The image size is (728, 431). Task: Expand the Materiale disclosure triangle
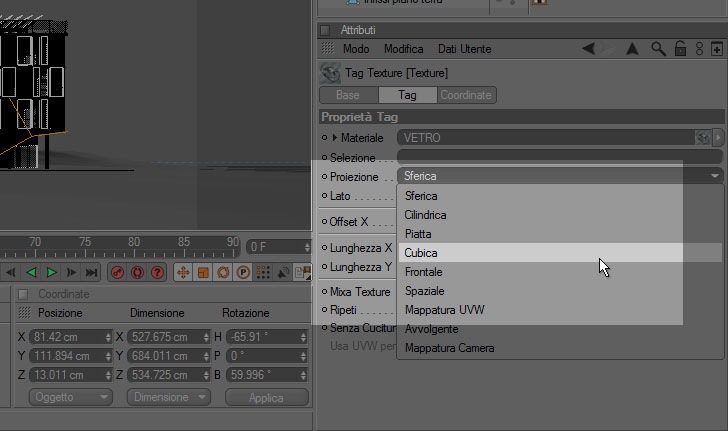pos(334,137)
